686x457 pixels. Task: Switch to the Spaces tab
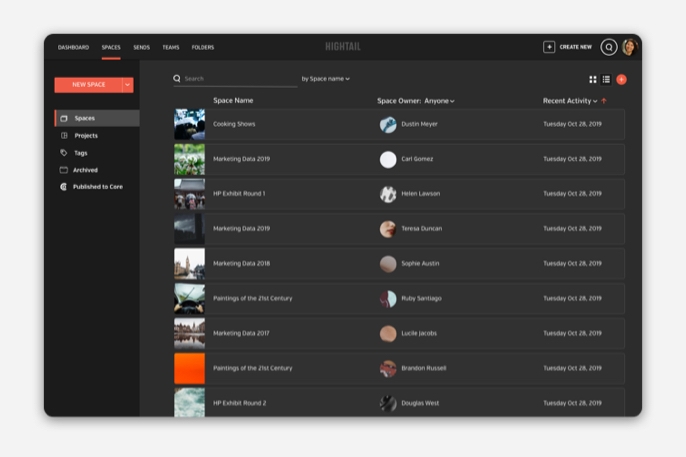(111, 47)
